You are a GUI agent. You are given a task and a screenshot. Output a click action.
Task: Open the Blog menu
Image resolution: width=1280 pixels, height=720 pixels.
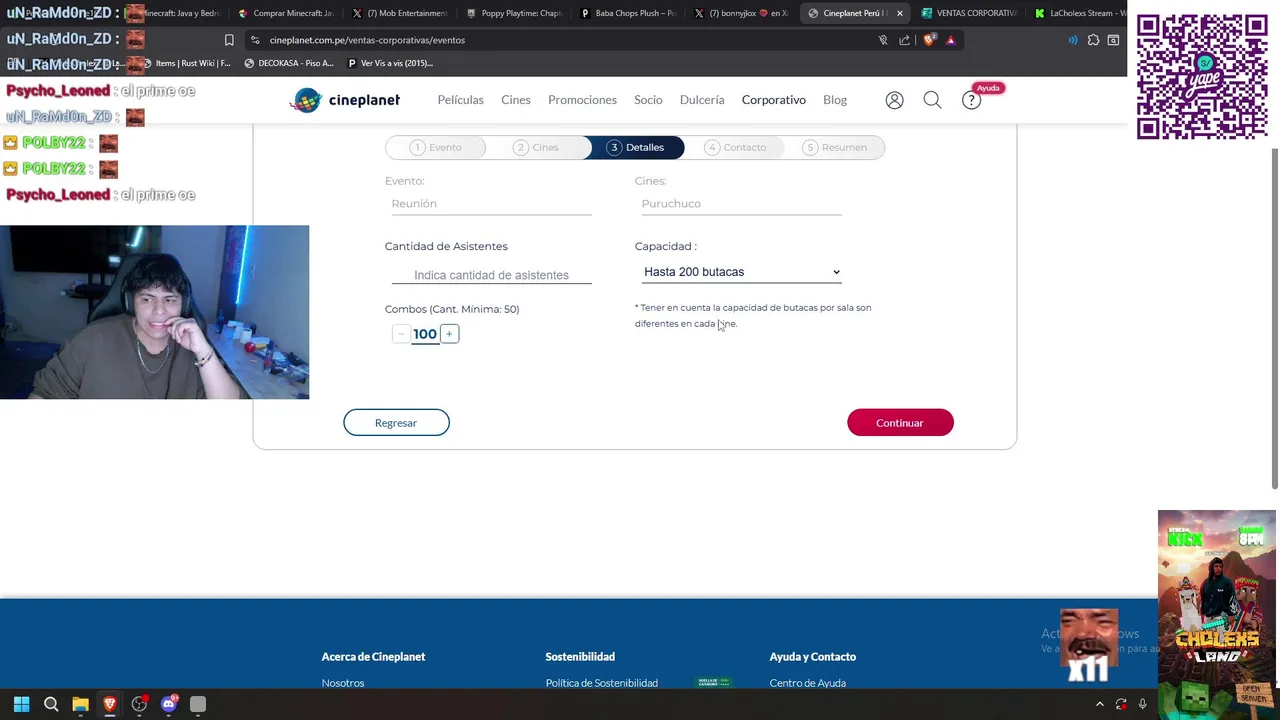point(835,100)
